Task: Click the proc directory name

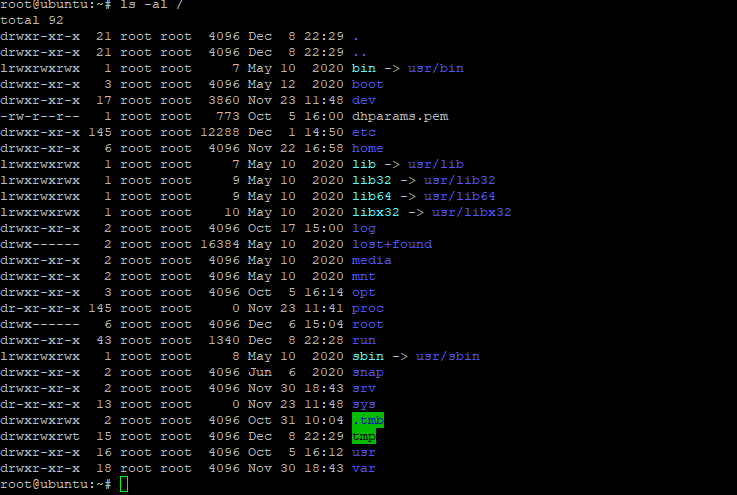Action: click(368, 308)
